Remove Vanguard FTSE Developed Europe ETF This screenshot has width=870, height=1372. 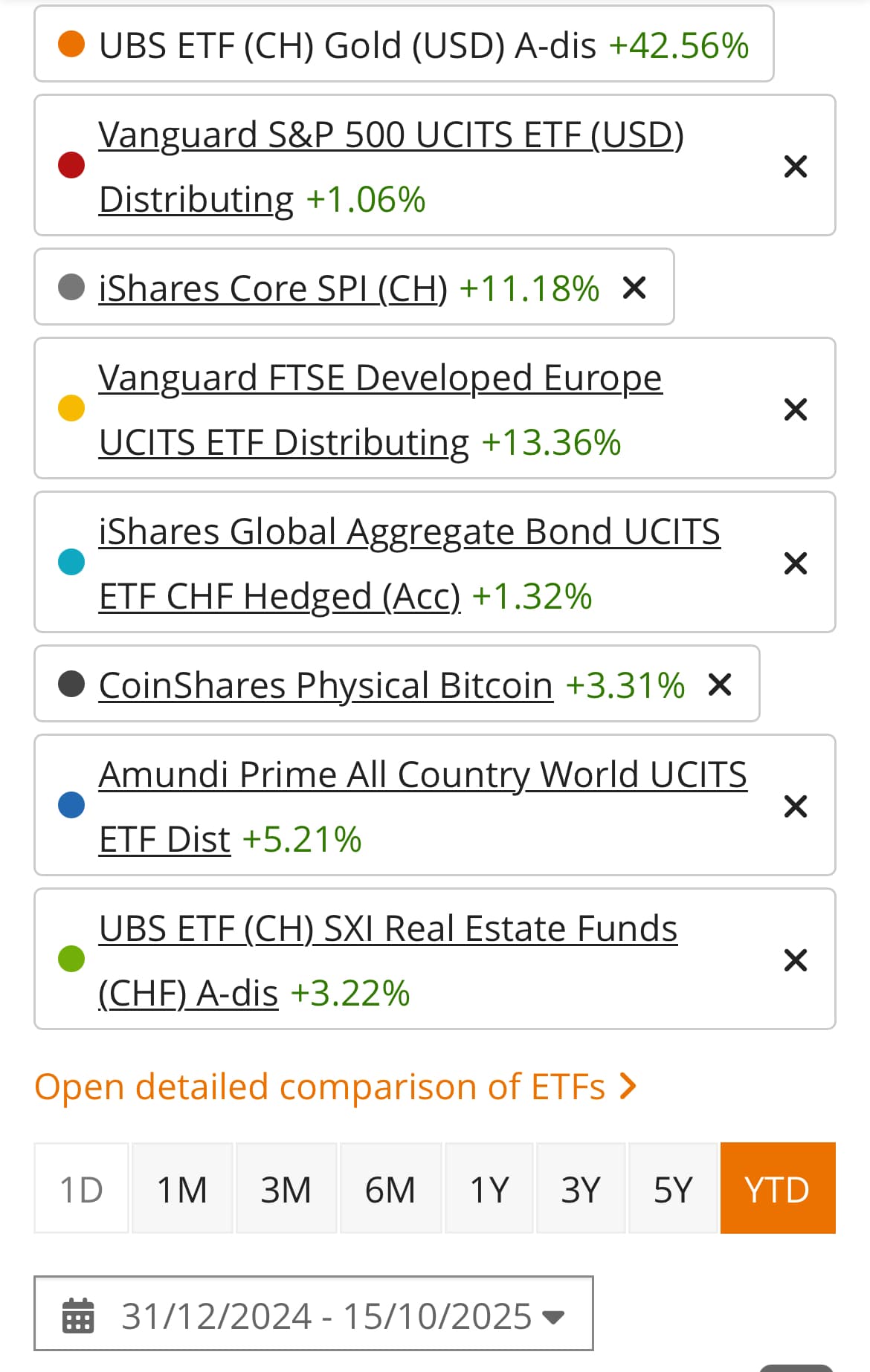tap(795, 409)
